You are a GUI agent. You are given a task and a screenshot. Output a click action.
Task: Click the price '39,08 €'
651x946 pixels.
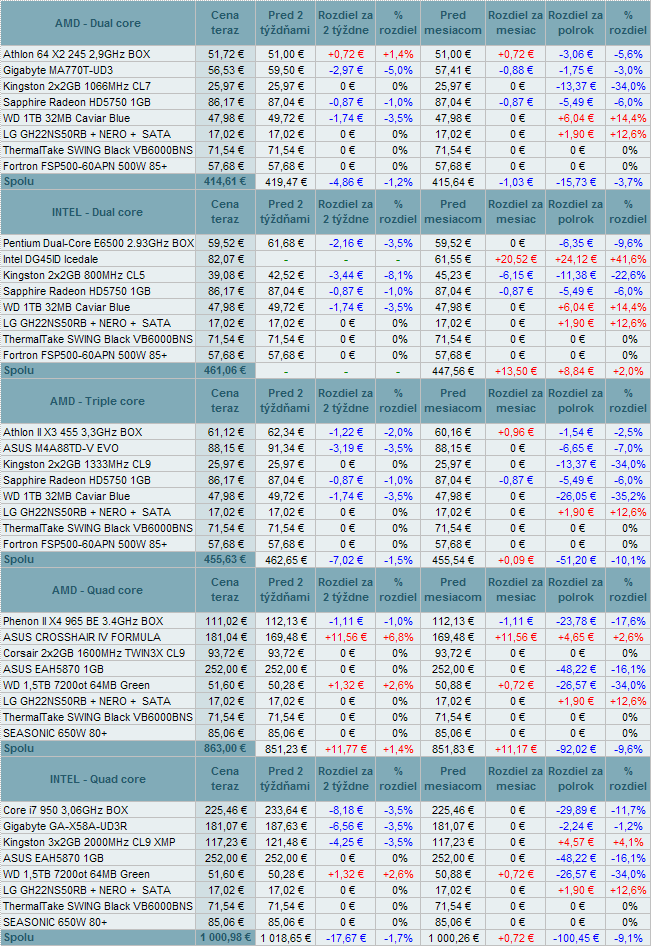pyautogui.click(x=225, y=275)
